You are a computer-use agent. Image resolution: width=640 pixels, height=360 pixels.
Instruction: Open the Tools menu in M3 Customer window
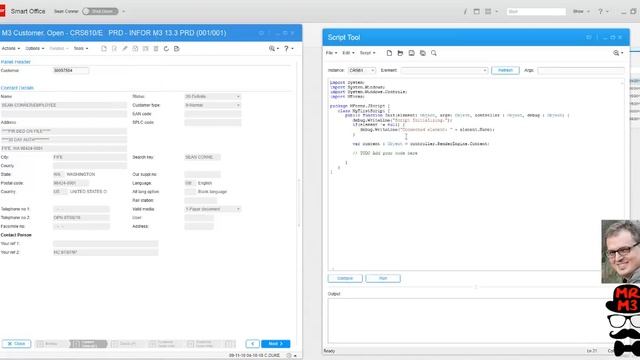click(81, 49)
